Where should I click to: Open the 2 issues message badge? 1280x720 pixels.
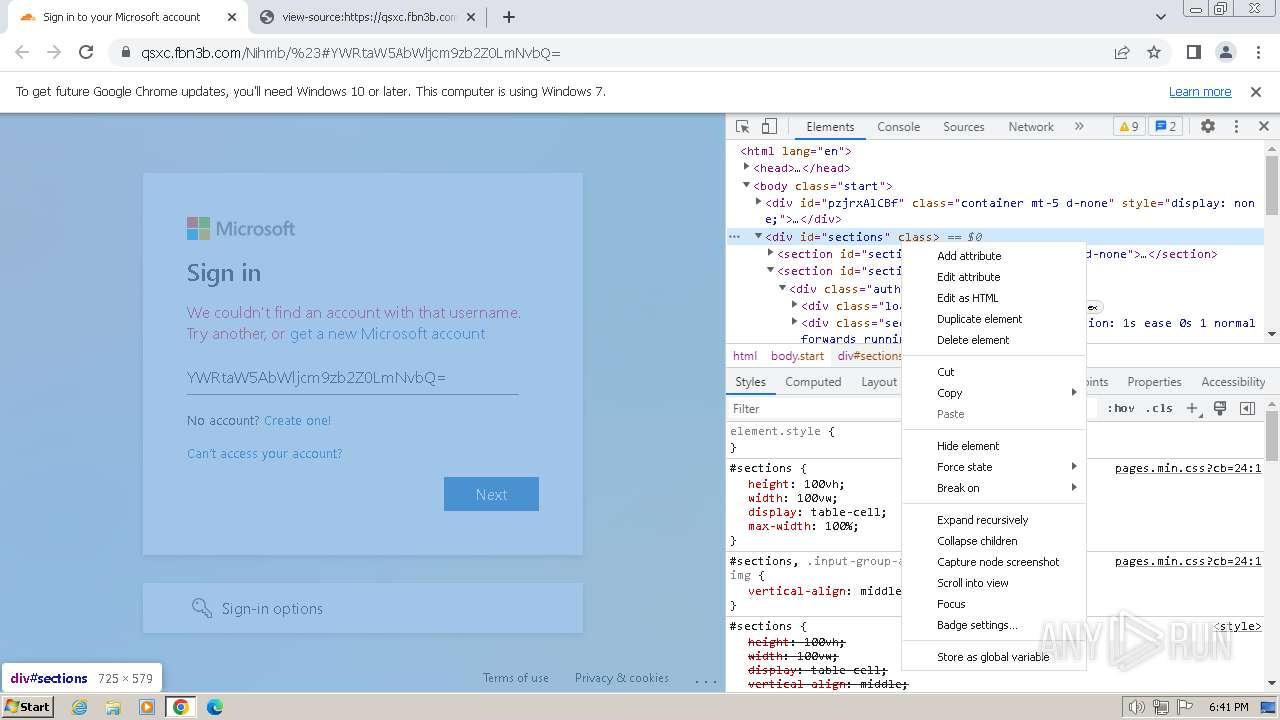click(x=1166, y=127)
